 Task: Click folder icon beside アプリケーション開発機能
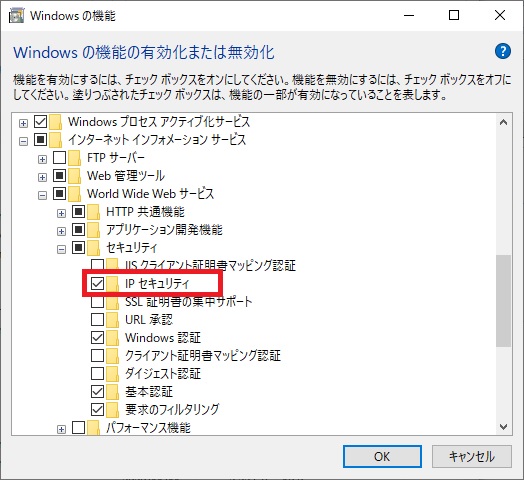pyautogui.click(x=94, y=230)
